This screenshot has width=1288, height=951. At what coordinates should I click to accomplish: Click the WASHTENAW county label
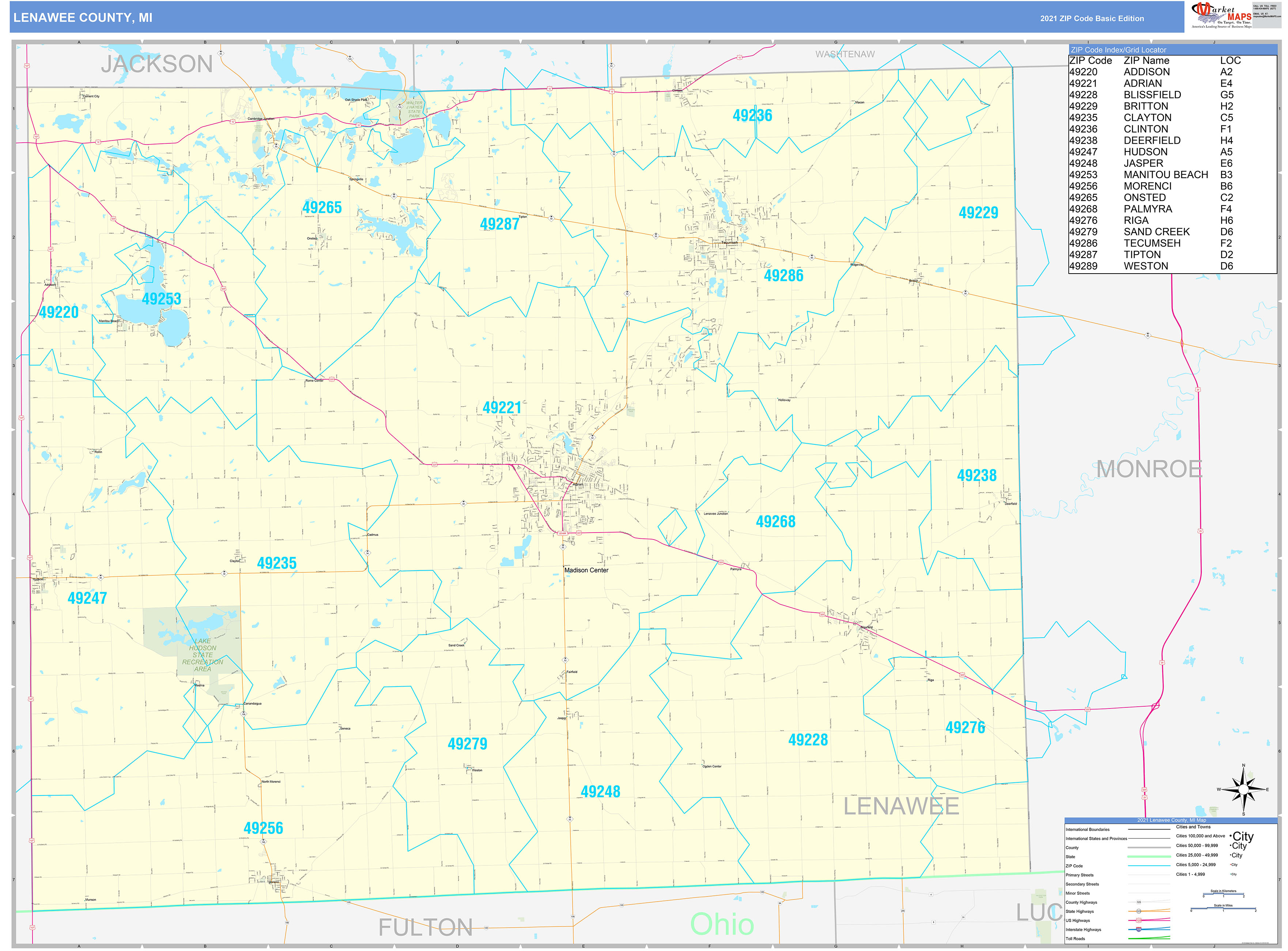pos(845,54)
